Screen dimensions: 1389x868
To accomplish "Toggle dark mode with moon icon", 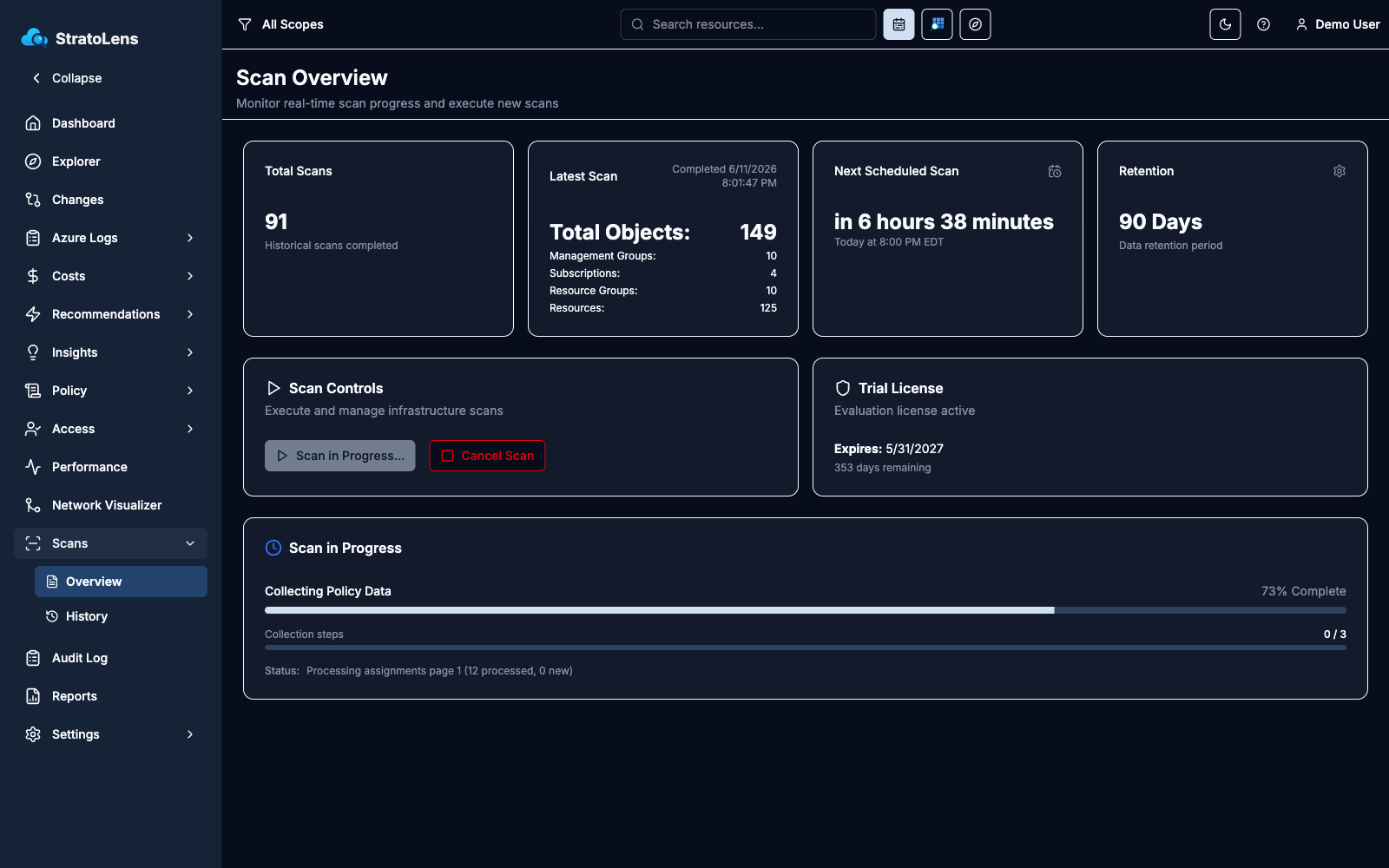I will tap(1225, 24).
